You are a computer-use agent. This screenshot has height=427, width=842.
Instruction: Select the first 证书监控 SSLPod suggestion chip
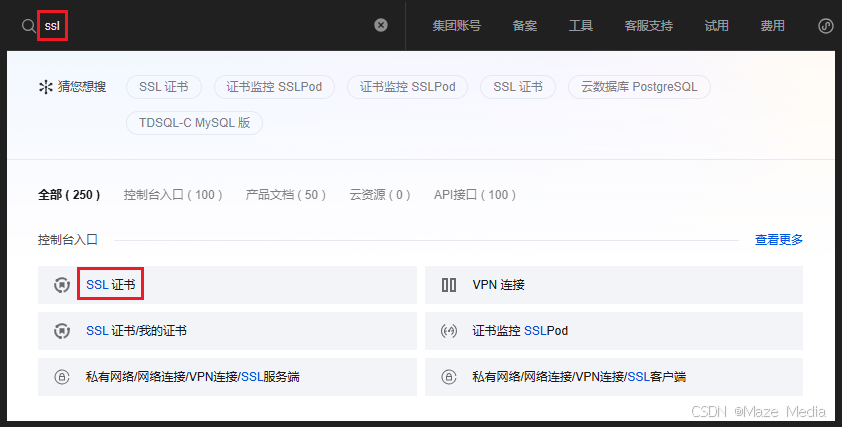[x=274, y=87]
